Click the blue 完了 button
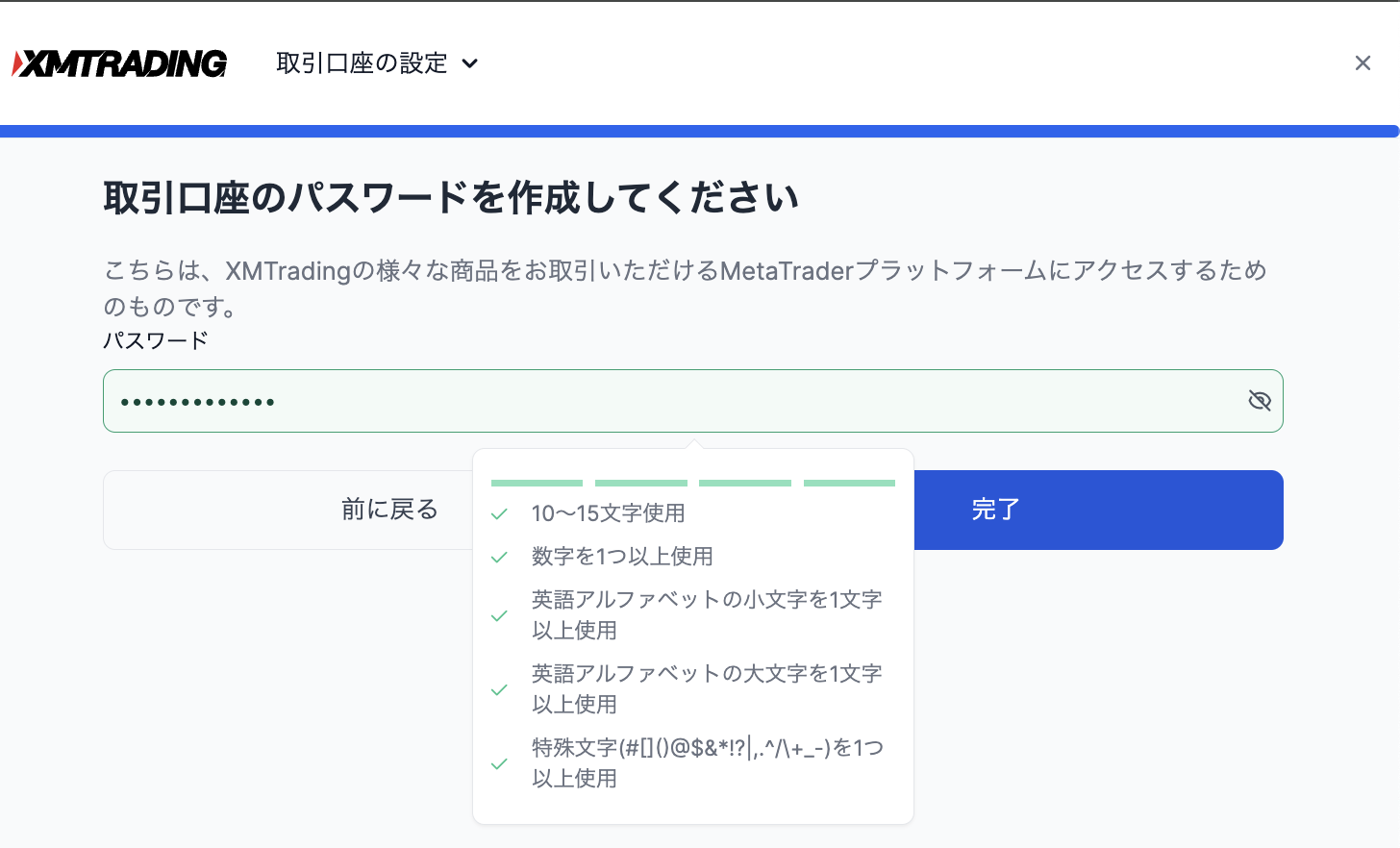 1096,510
